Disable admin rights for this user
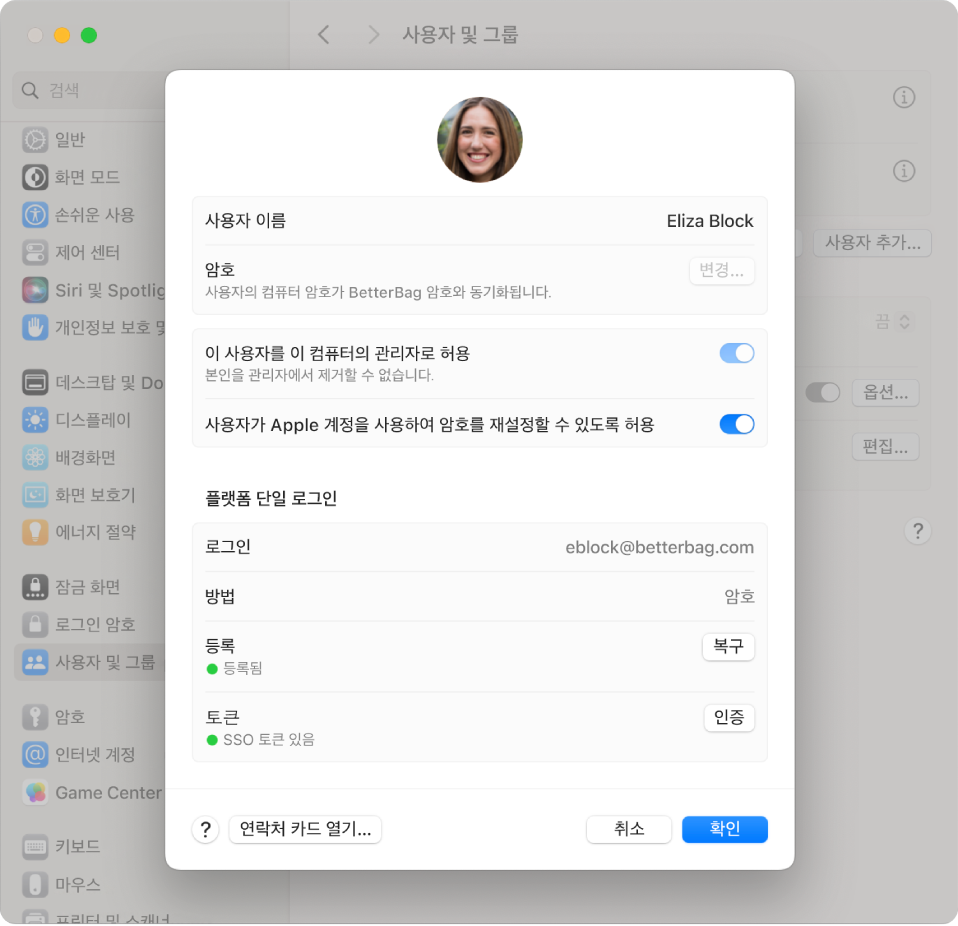958x926 pixels. 737,353
